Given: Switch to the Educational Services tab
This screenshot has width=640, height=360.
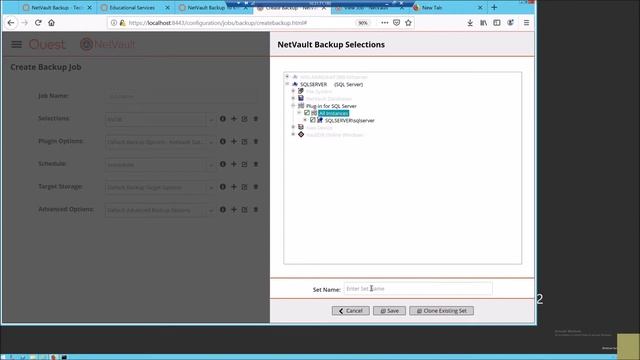Looking at the screenshot, I should tap(135, 7).
